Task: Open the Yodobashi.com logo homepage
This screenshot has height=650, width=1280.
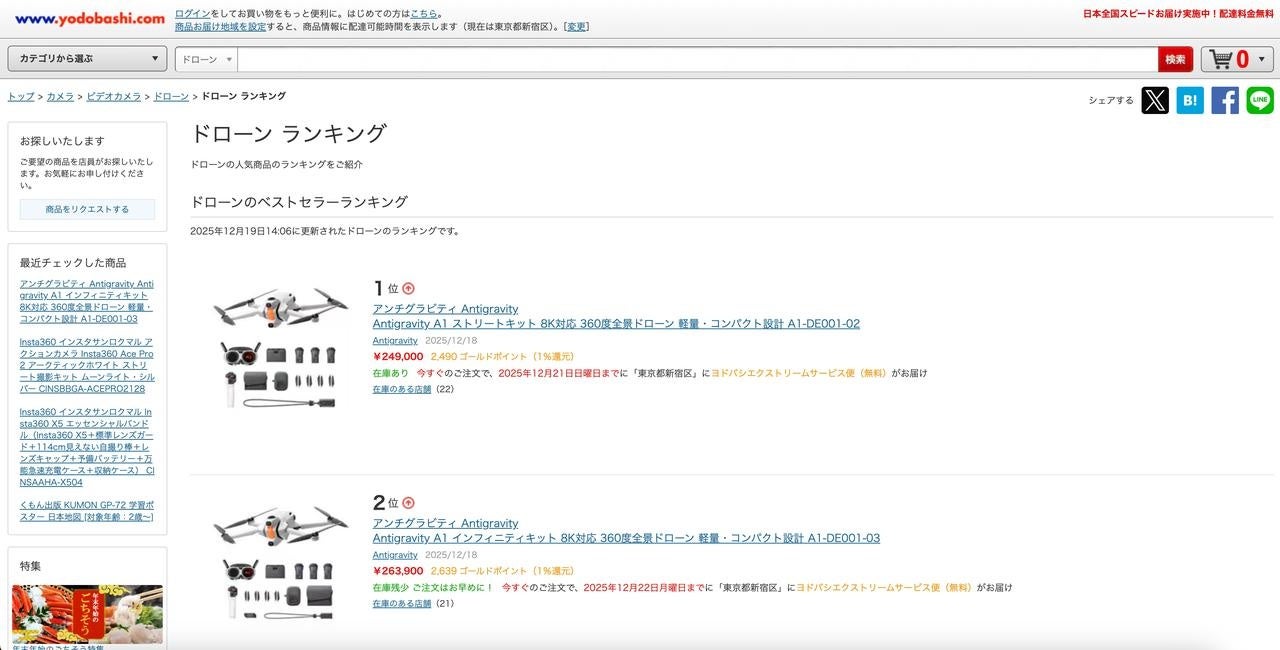Action: pos(90,18)
